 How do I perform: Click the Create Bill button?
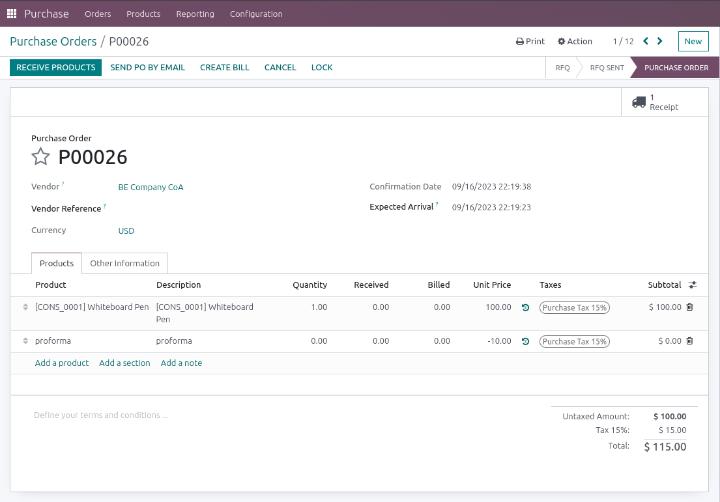(225, 68)
